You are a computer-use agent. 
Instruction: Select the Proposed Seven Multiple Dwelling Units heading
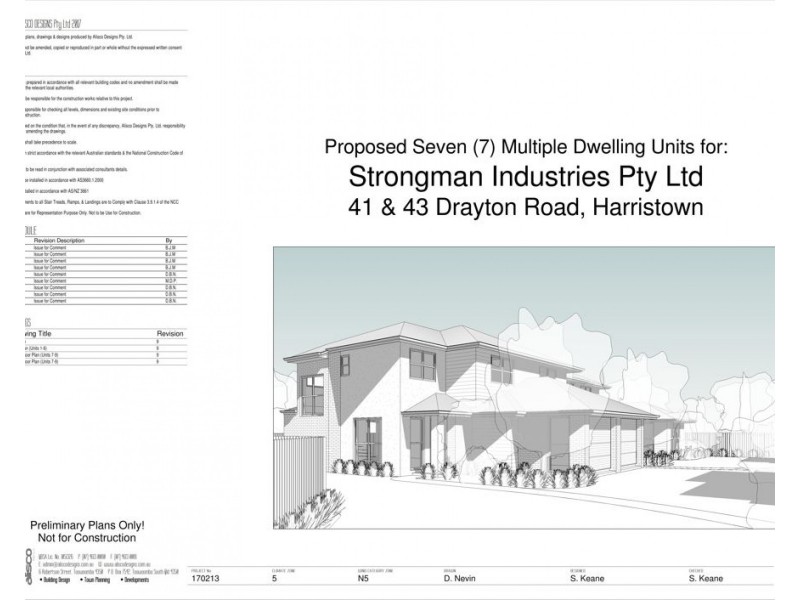(x=526, y=147)
